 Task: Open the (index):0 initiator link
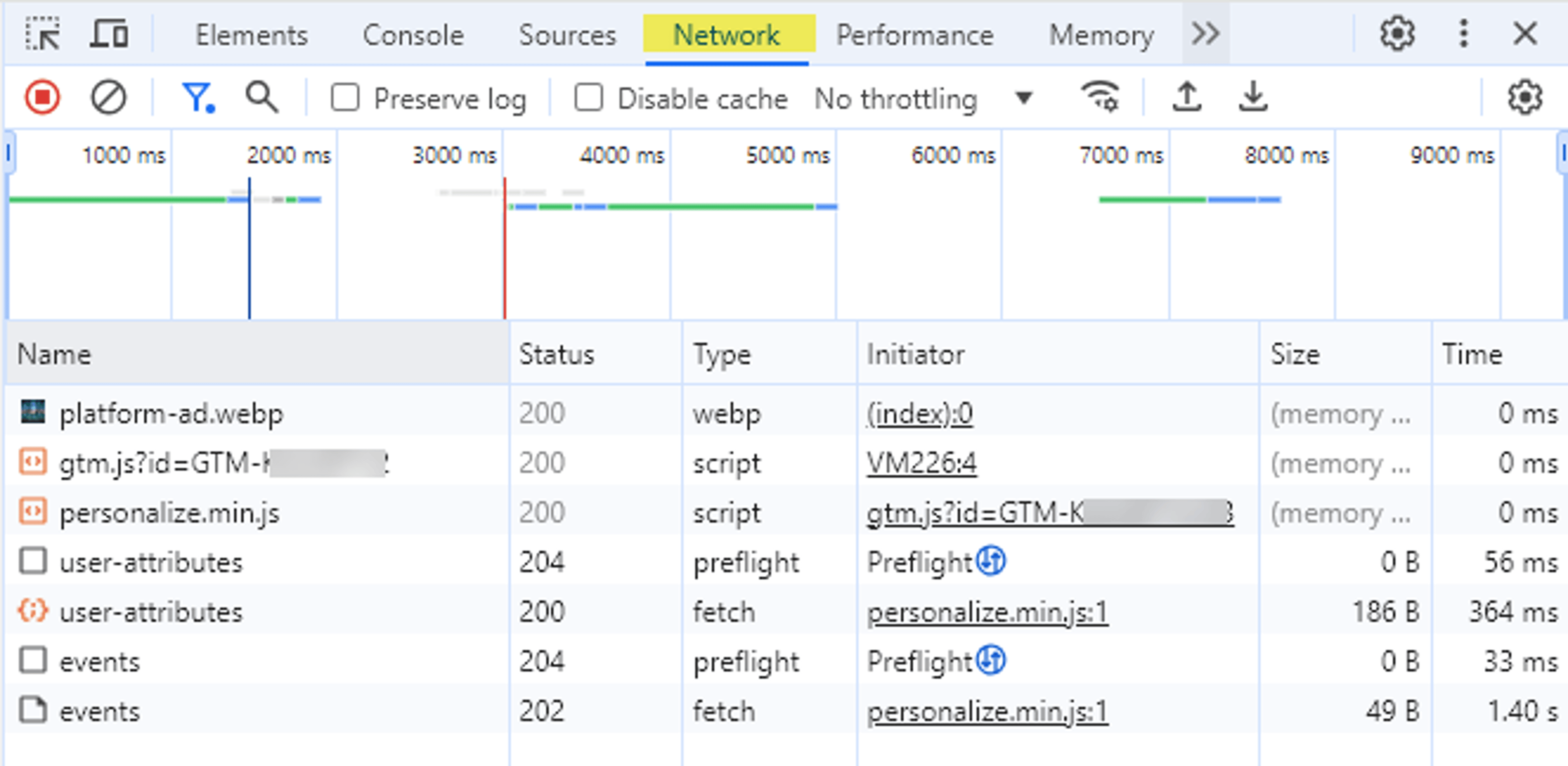[920, 414]
